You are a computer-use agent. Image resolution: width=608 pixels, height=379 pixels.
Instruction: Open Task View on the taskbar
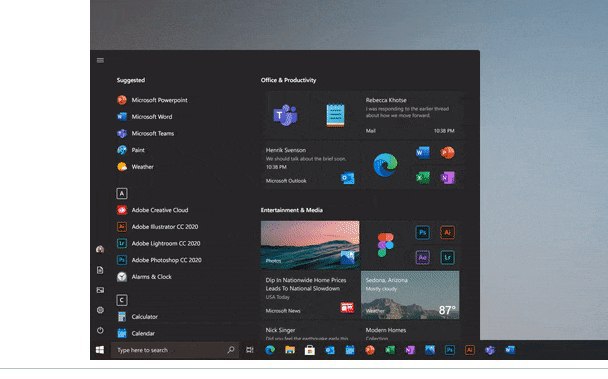coord(250,350)
